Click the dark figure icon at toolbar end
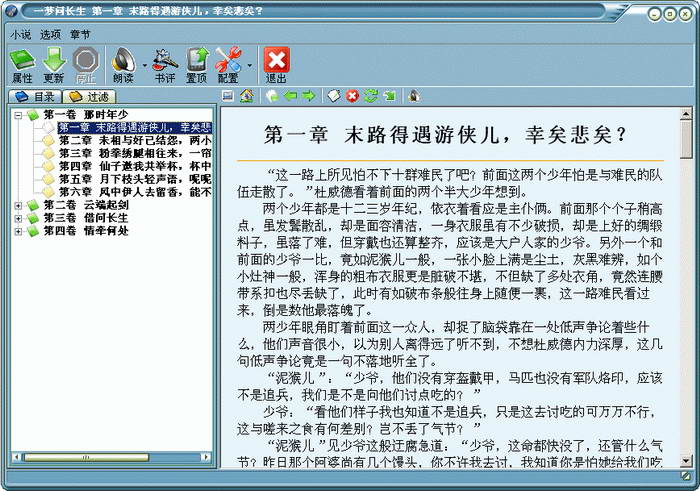The image size is (700, 491). coord(414,96)
